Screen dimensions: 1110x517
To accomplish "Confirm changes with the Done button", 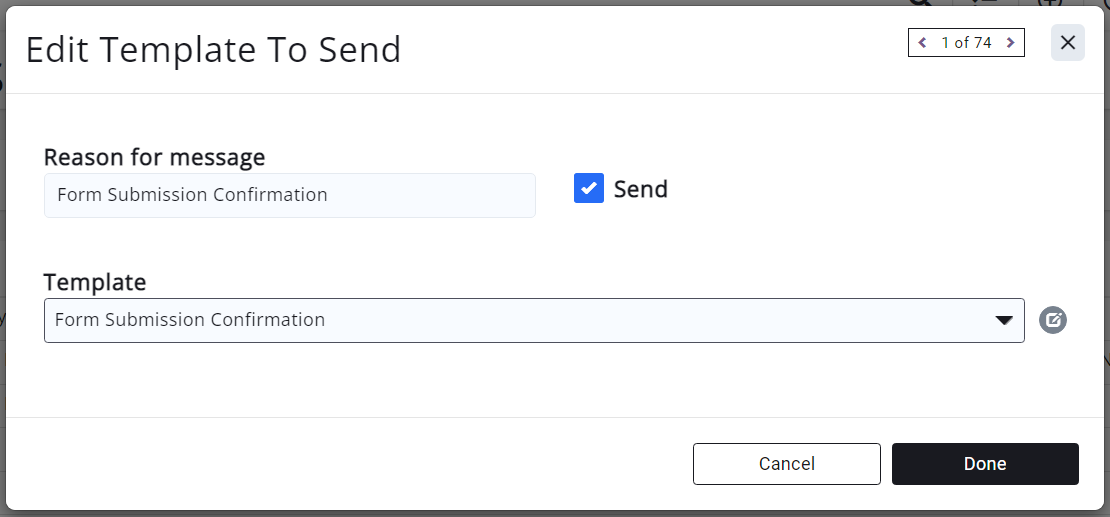I will 985,464.
